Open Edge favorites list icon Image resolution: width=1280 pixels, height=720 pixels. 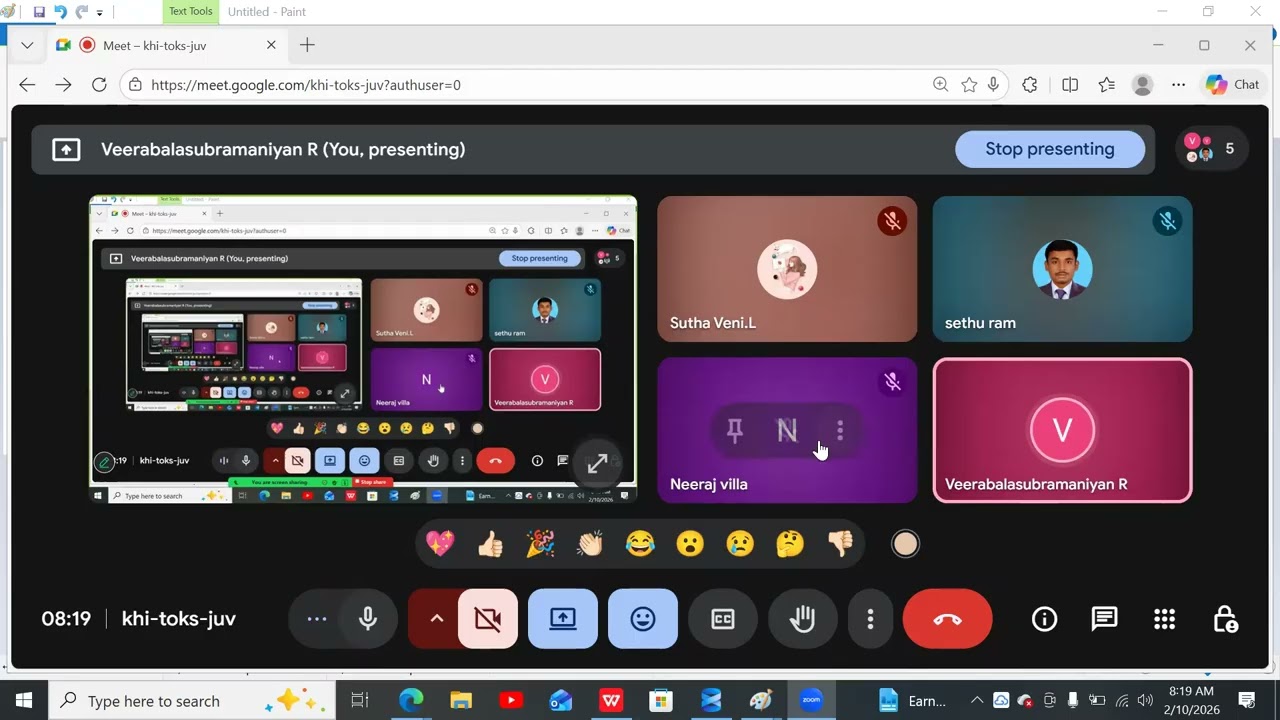1106,85
